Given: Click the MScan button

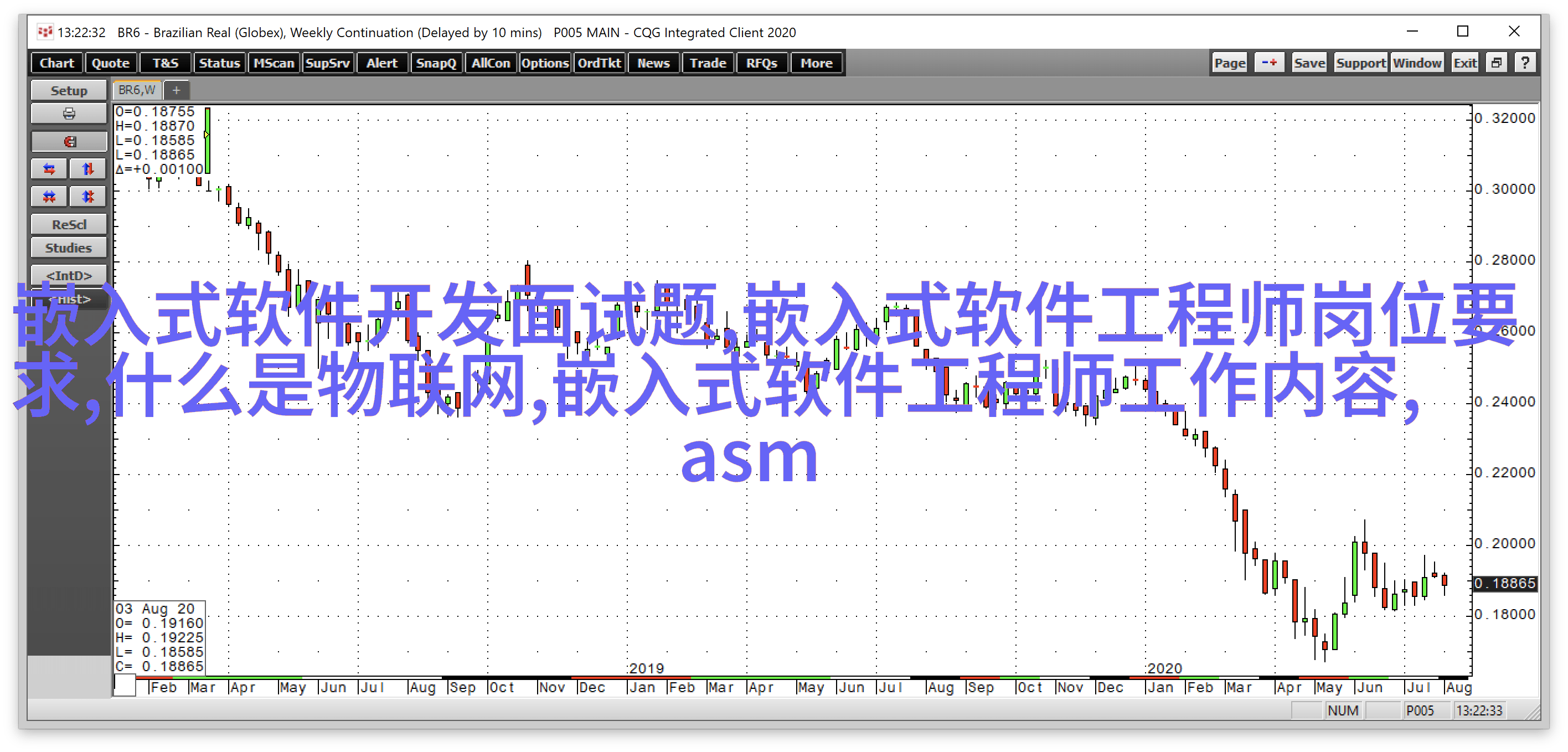Looking at the screenshot, I should pyautogui.click(x=274, y=63).
